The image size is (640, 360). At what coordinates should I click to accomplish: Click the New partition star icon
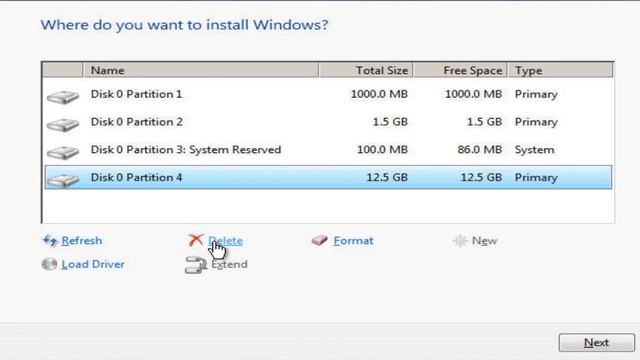point(460,241)
